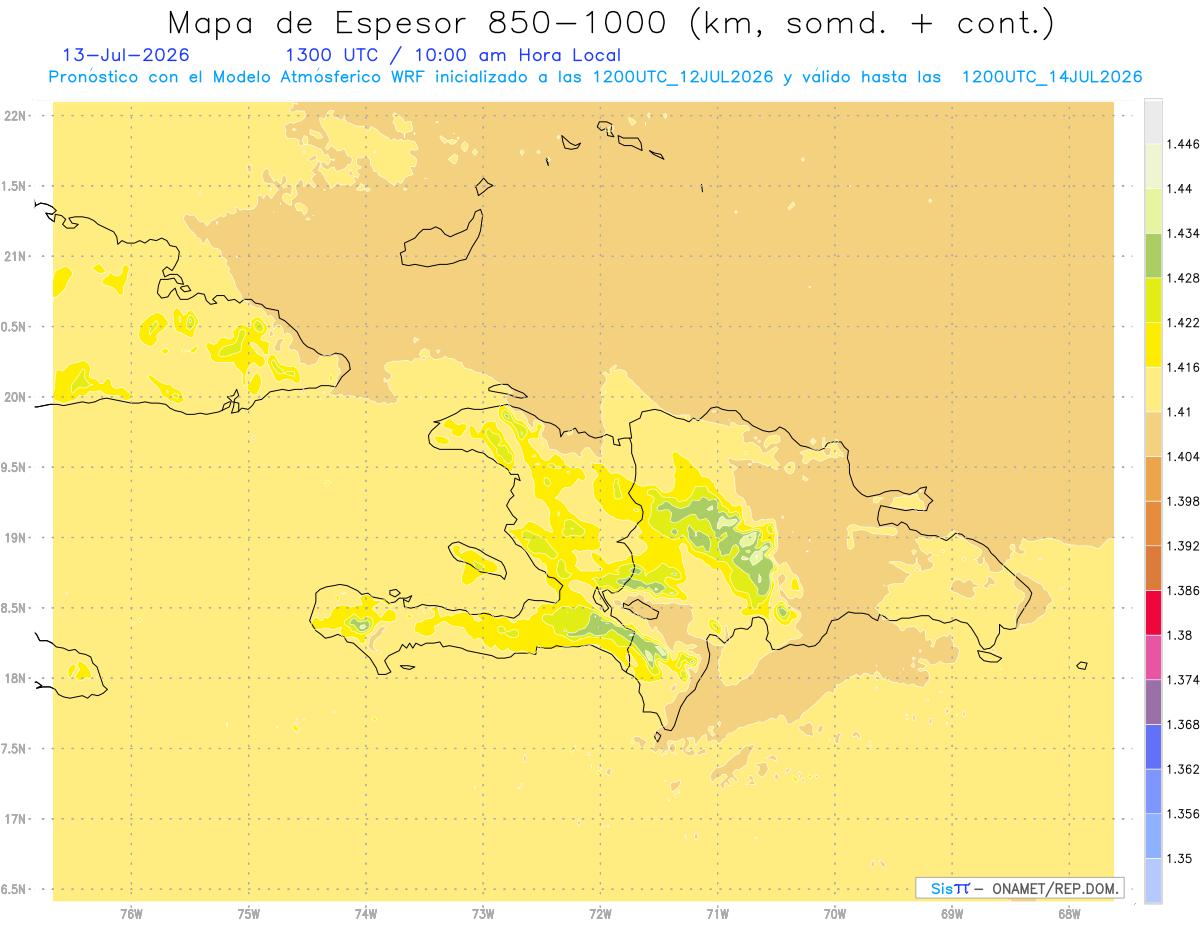Pick the pink swatch between 1.374 and 1.38
The image size is (1200, 927).
tap(1153, 657)
